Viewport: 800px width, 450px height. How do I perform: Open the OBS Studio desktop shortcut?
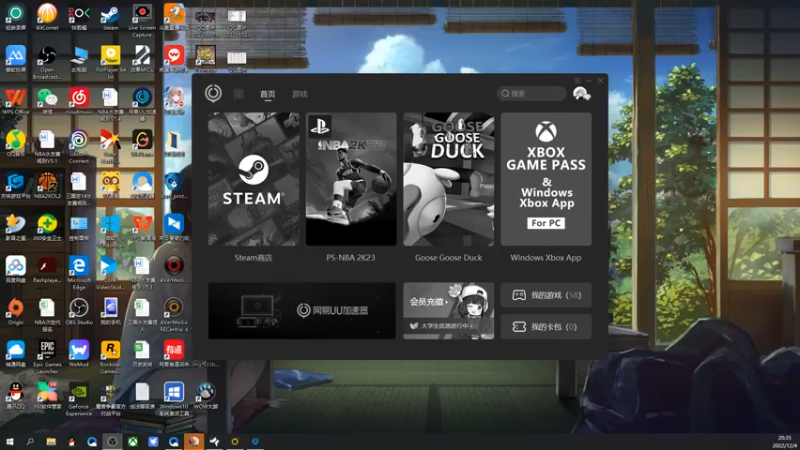[79, 312]
